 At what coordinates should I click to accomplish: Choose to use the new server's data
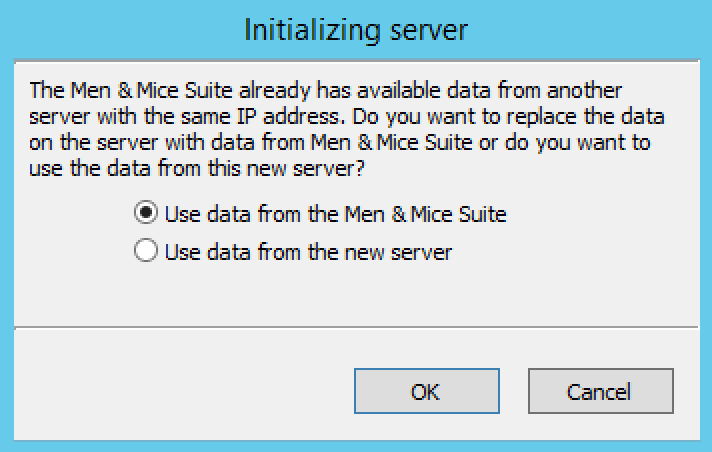point(146,252)
